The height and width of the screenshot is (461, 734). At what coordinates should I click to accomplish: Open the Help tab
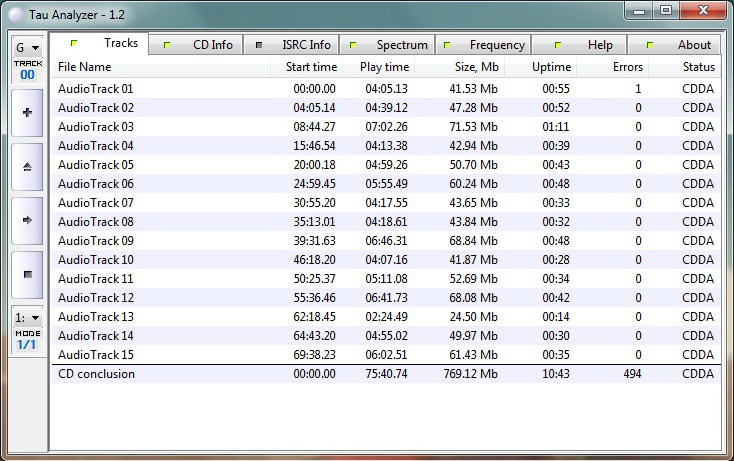pos(579,45)
